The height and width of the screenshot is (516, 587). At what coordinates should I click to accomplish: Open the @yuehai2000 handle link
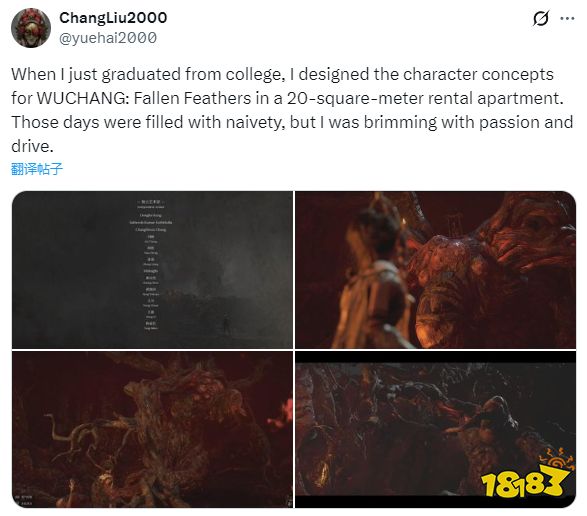point(108,38)
